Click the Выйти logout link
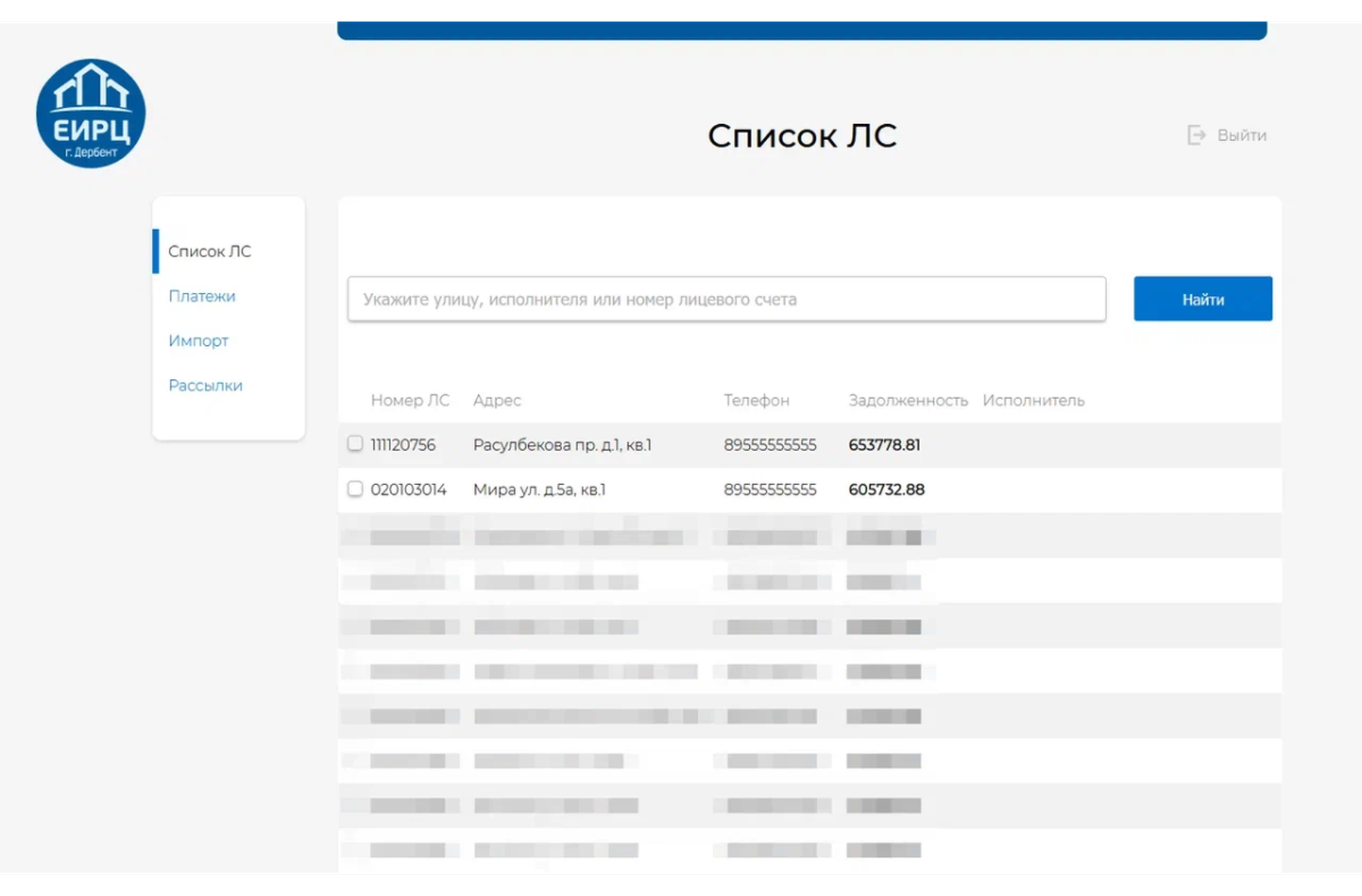This screenshot has height=896, width=1362. (x=1241, y=135)
